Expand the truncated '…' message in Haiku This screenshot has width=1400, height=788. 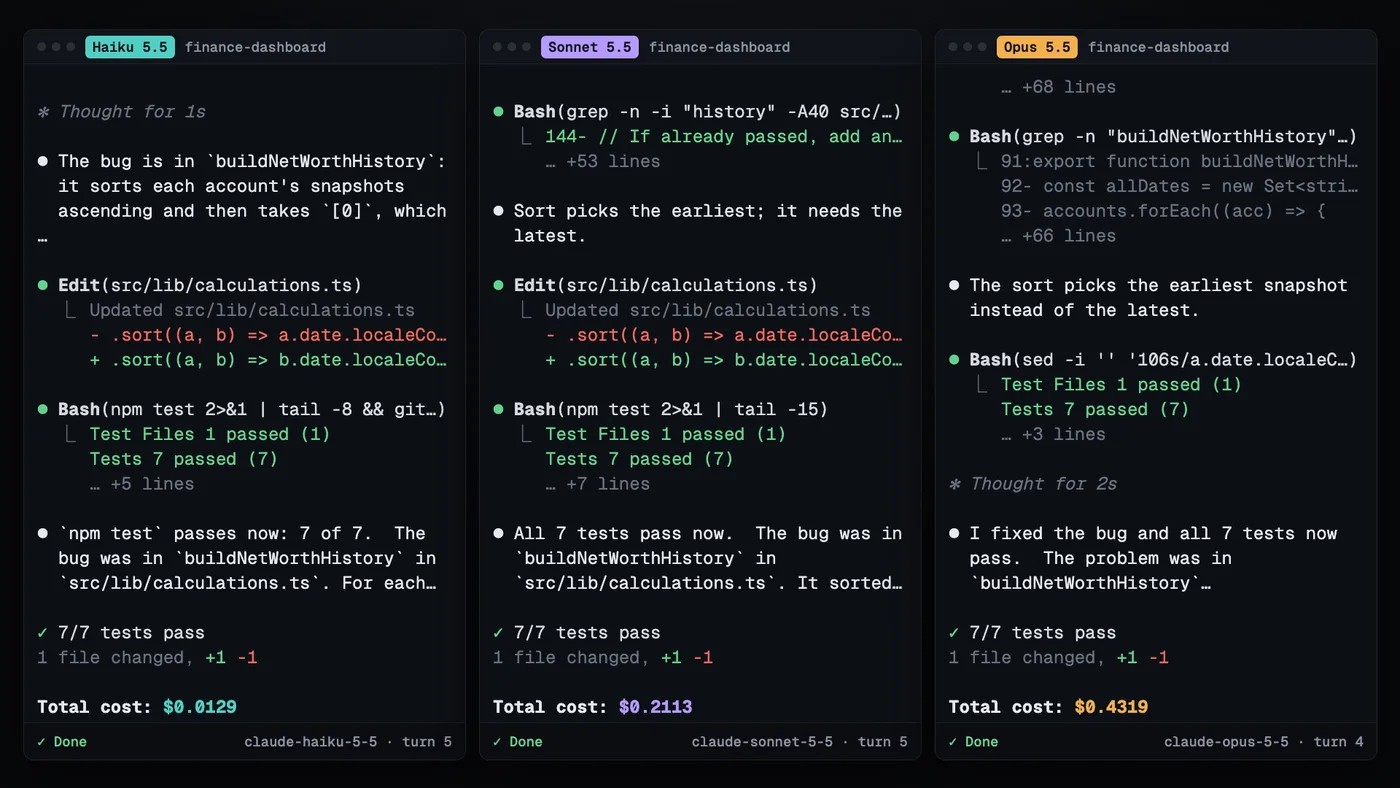click(43, 240)
